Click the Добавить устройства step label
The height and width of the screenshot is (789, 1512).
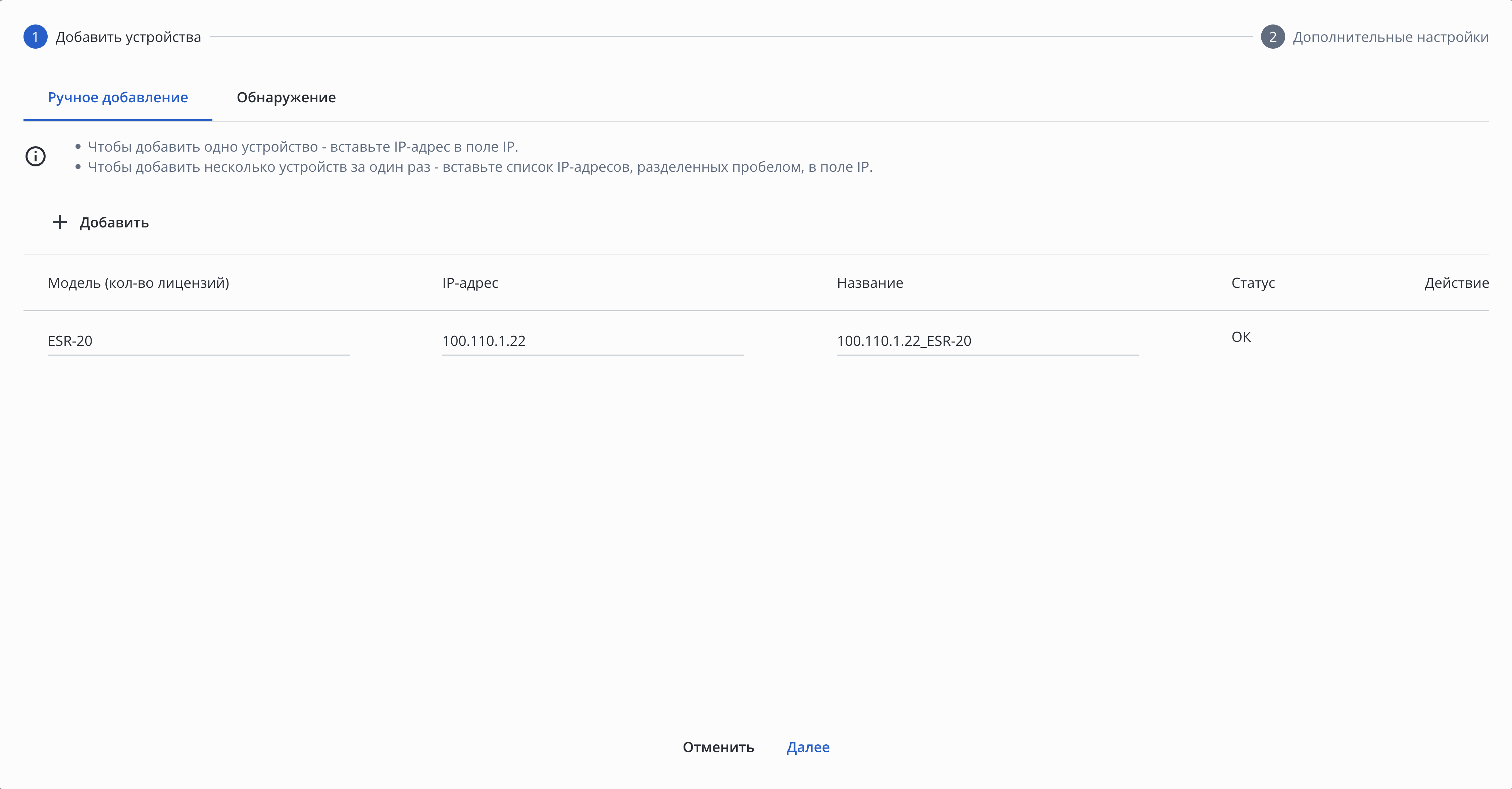click(128, 37)
